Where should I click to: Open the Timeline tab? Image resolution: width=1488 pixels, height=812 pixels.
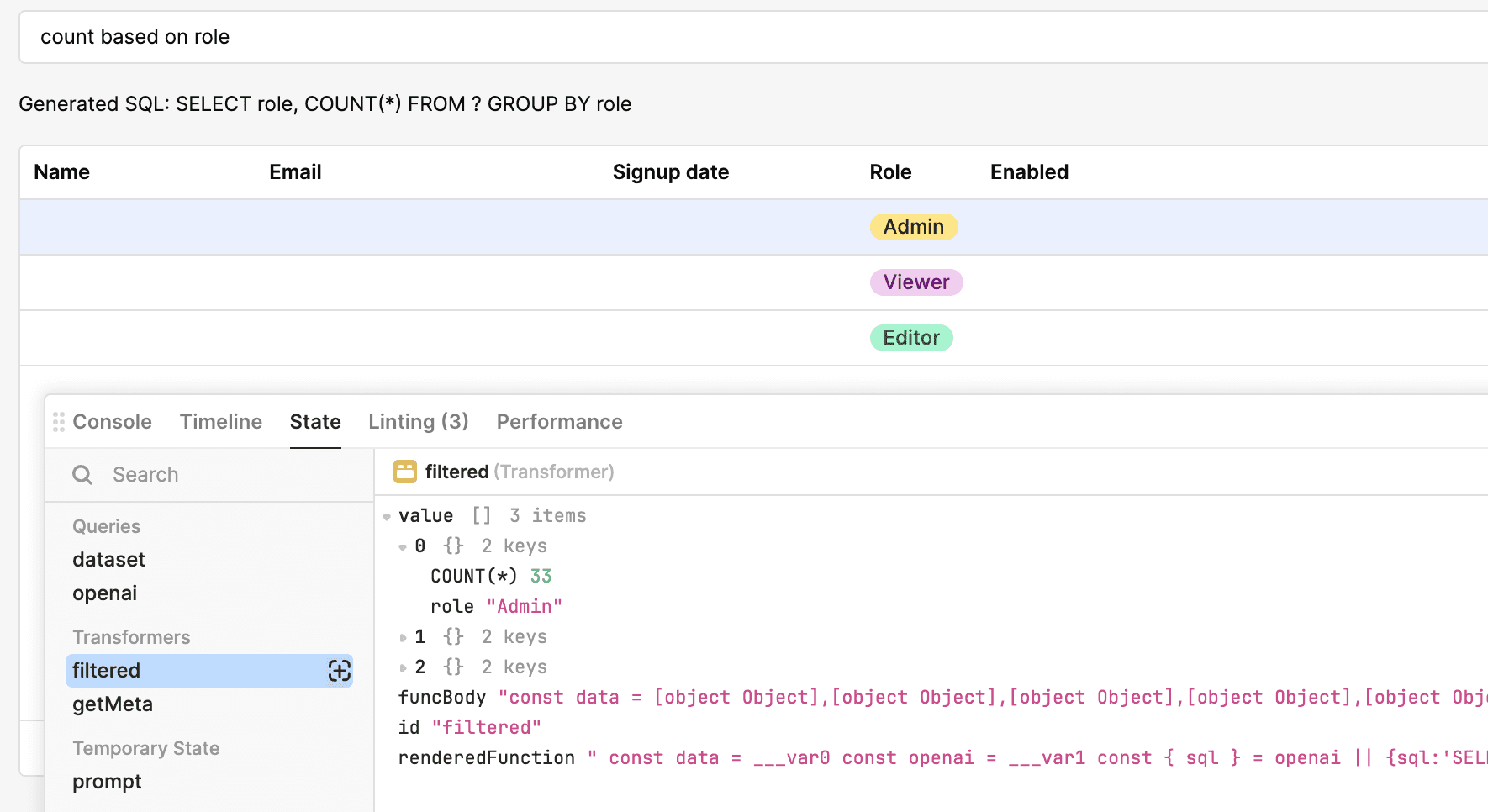[x=221, y=422]
